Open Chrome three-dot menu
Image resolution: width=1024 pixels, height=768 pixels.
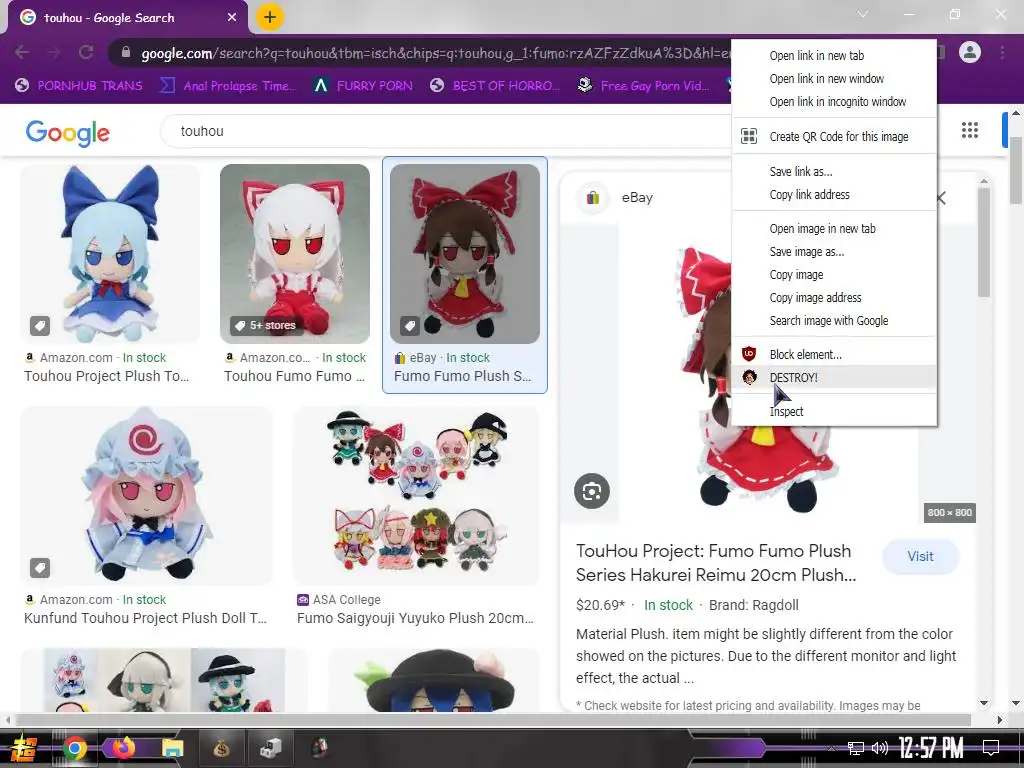(x=1002, y=52)
